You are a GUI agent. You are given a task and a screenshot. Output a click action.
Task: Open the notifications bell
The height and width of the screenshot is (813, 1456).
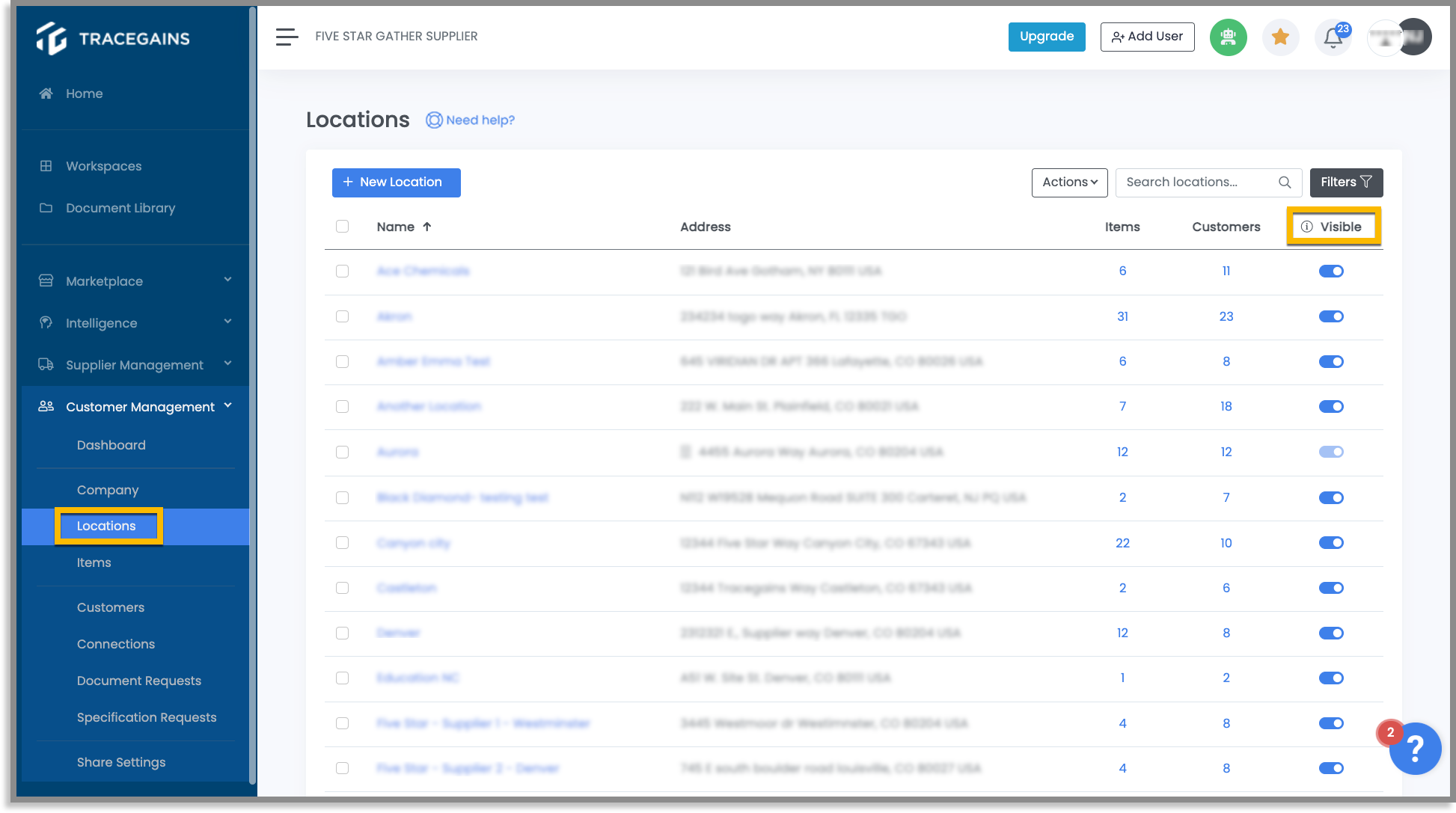tap(1333, 37)
